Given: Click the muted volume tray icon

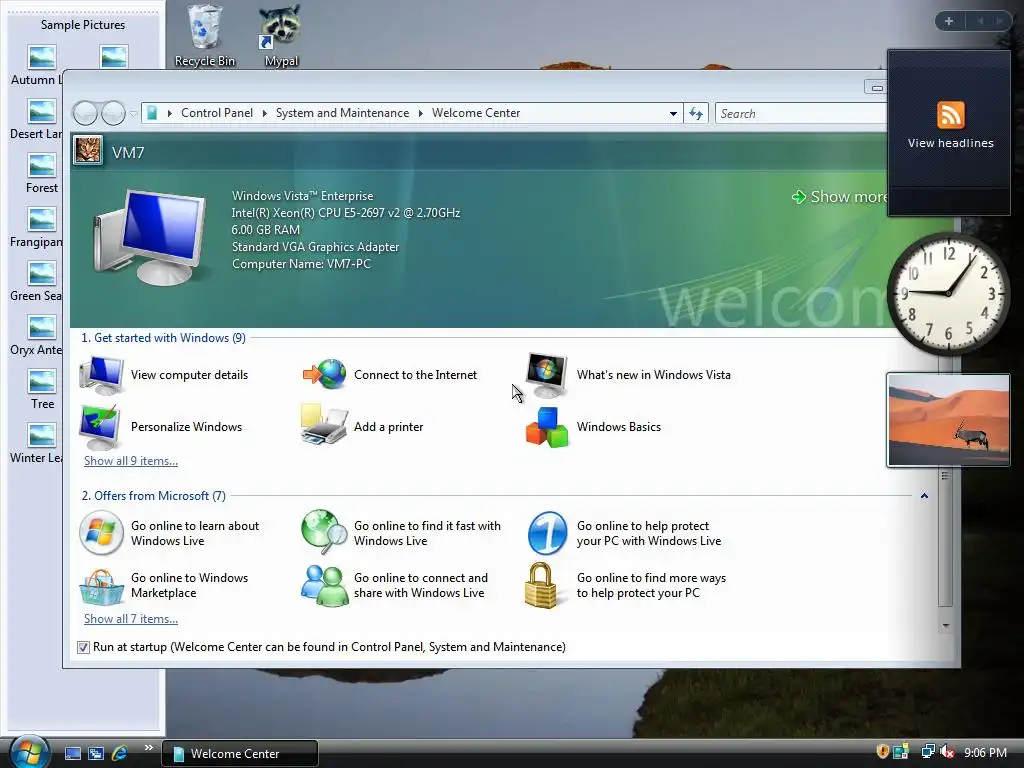Looking at the screenshot, I should point(947,752).
